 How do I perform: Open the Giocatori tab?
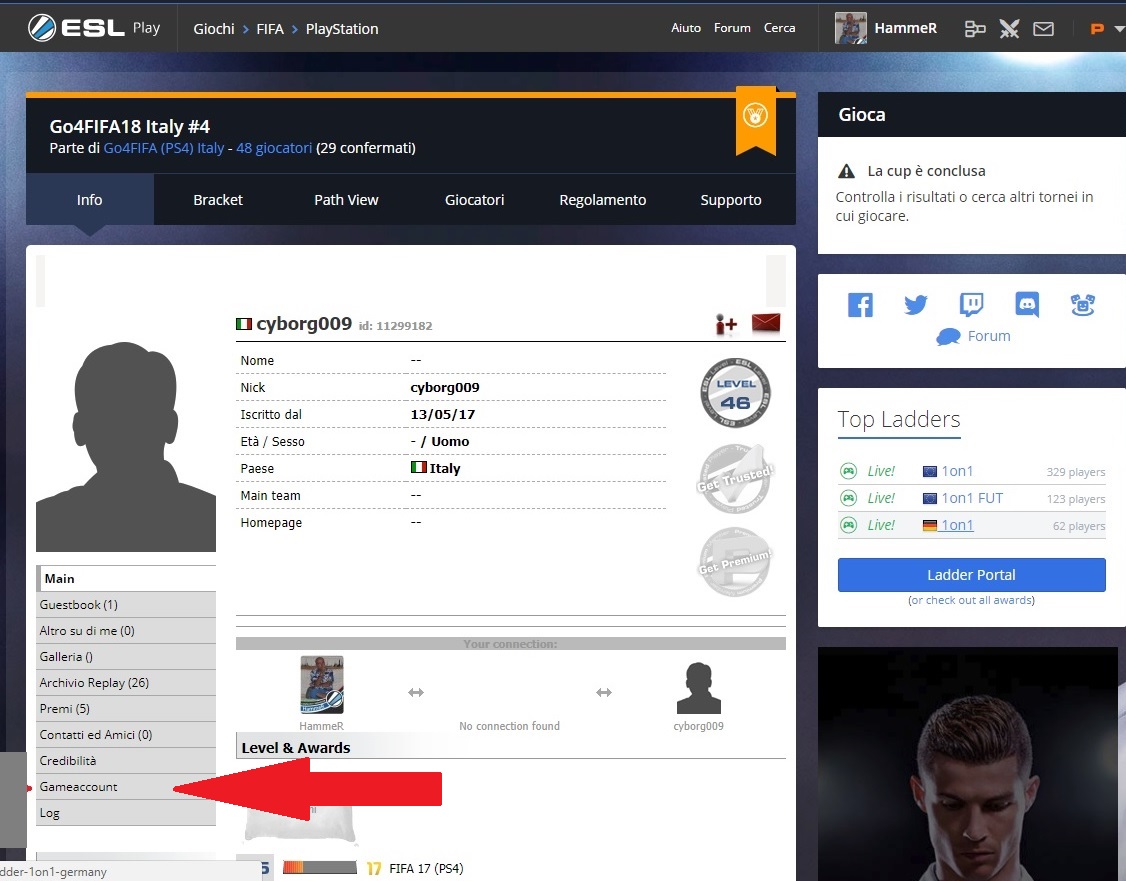tap(474, 200)
